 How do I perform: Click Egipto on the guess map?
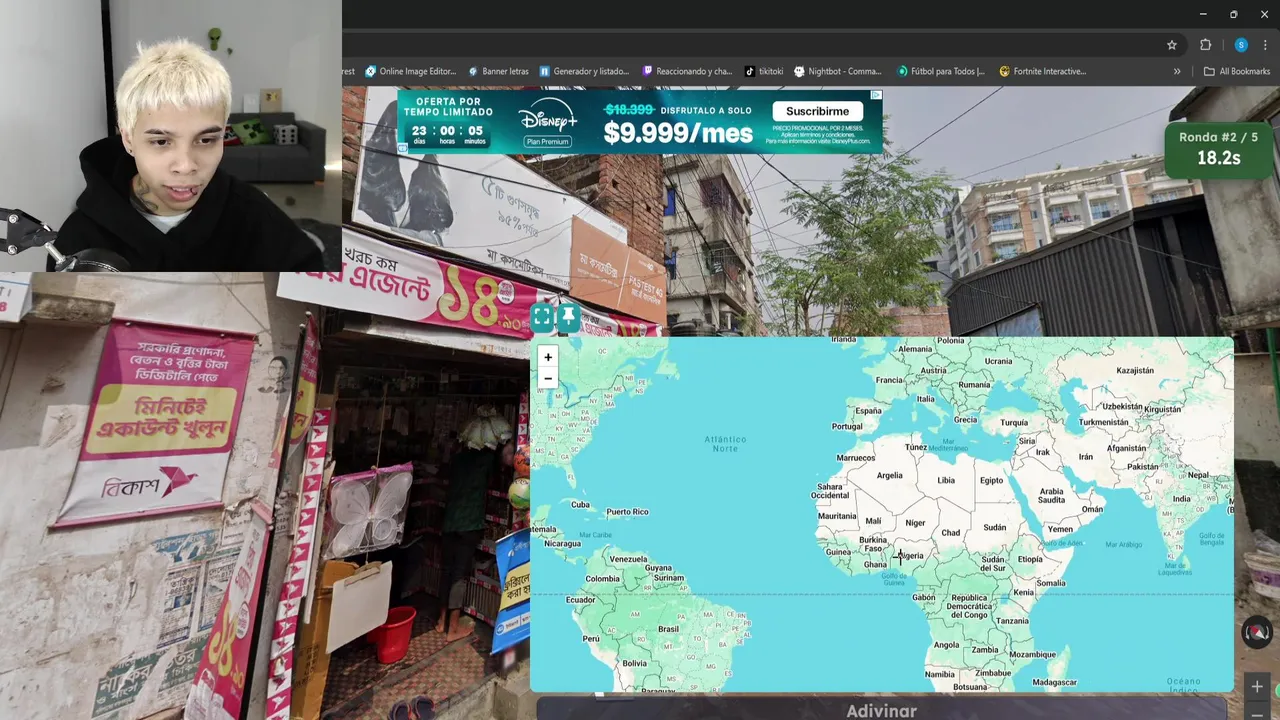pos(991,480)
